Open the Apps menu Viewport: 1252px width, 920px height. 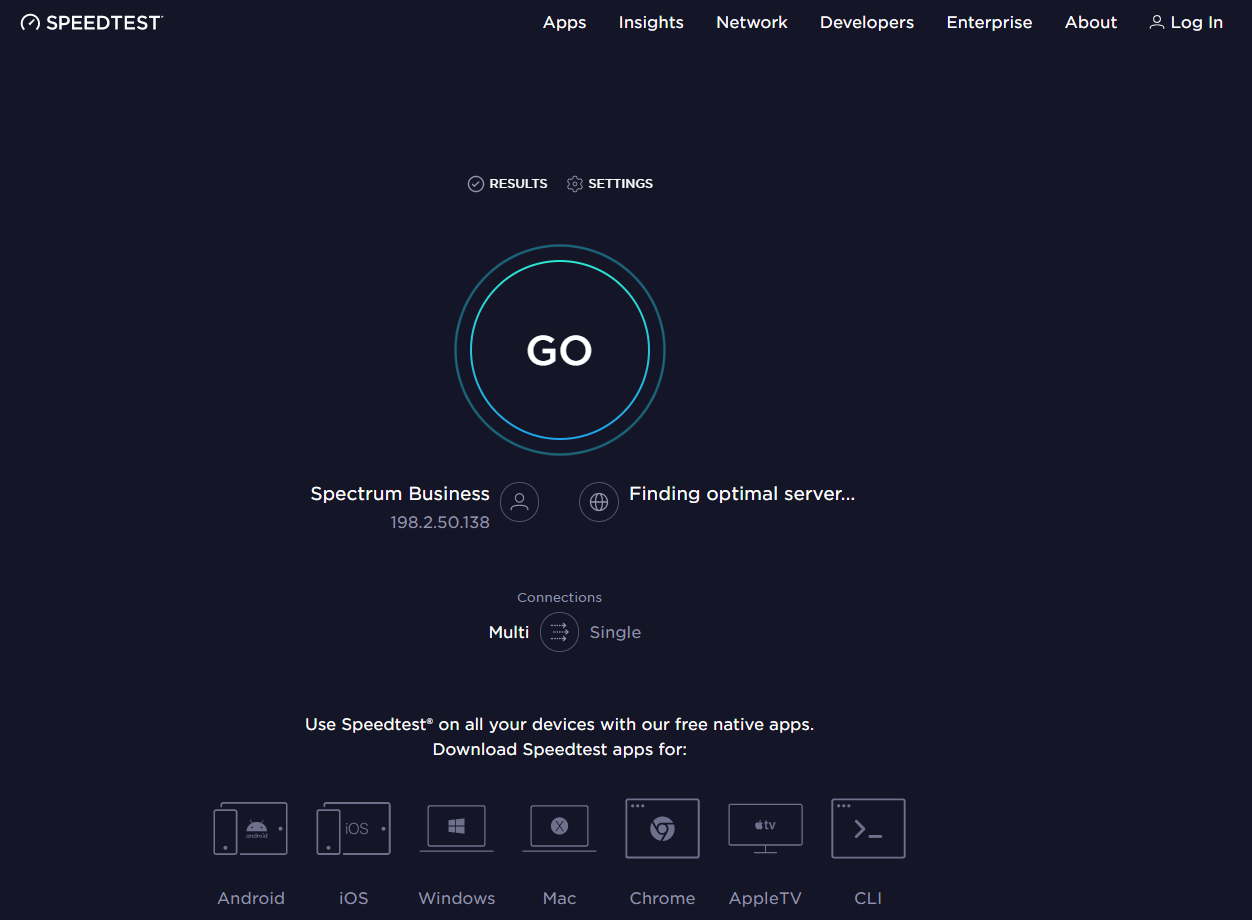[565, 22]
